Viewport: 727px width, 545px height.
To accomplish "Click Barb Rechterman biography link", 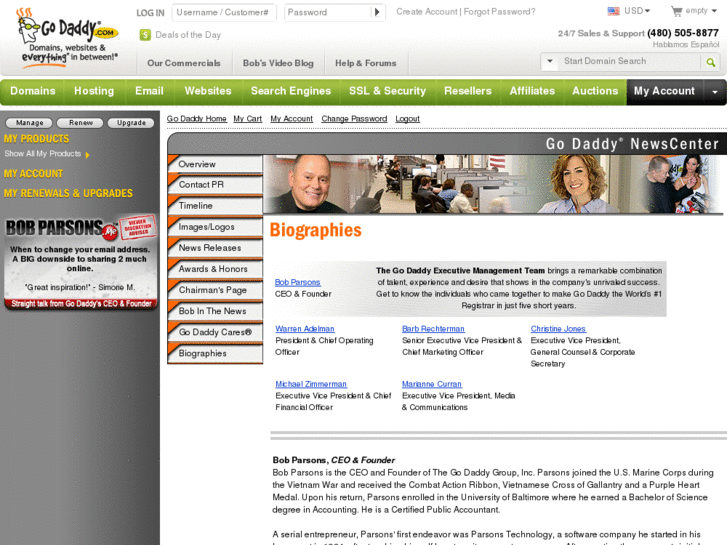I will [433, 328].
